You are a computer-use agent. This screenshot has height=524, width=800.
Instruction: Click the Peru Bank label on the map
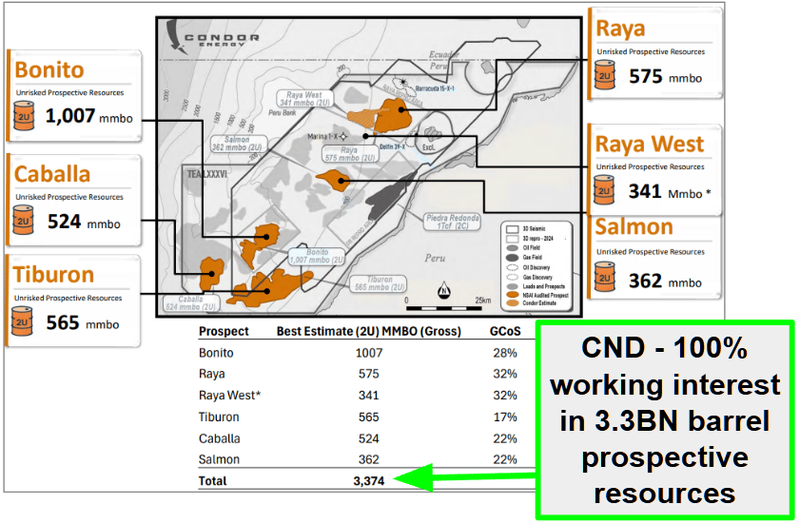(x=282, y=113)
